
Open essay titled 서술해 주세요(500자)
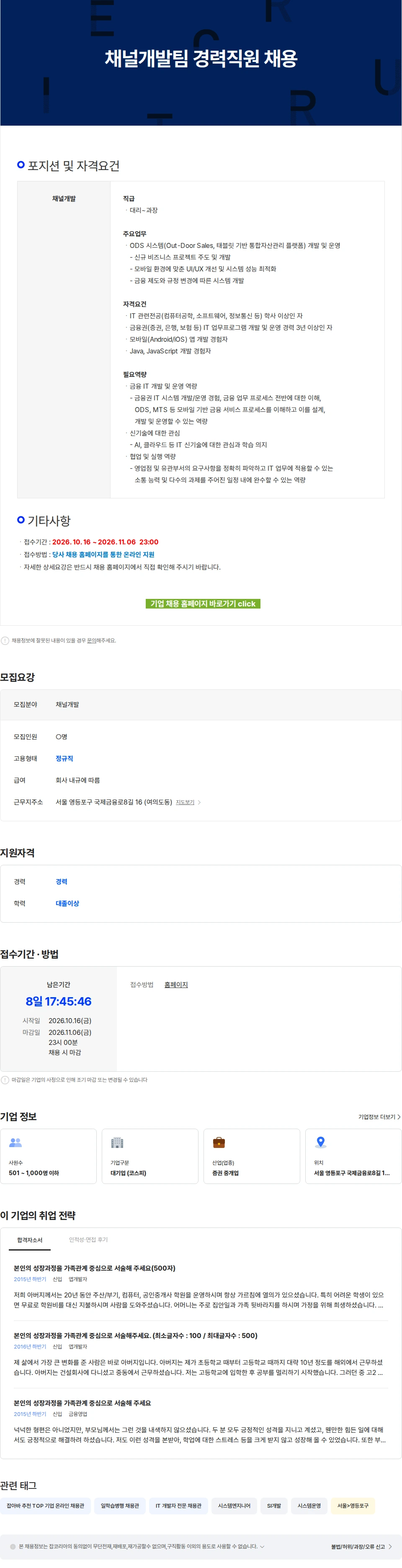click(x=94, y=1268)
